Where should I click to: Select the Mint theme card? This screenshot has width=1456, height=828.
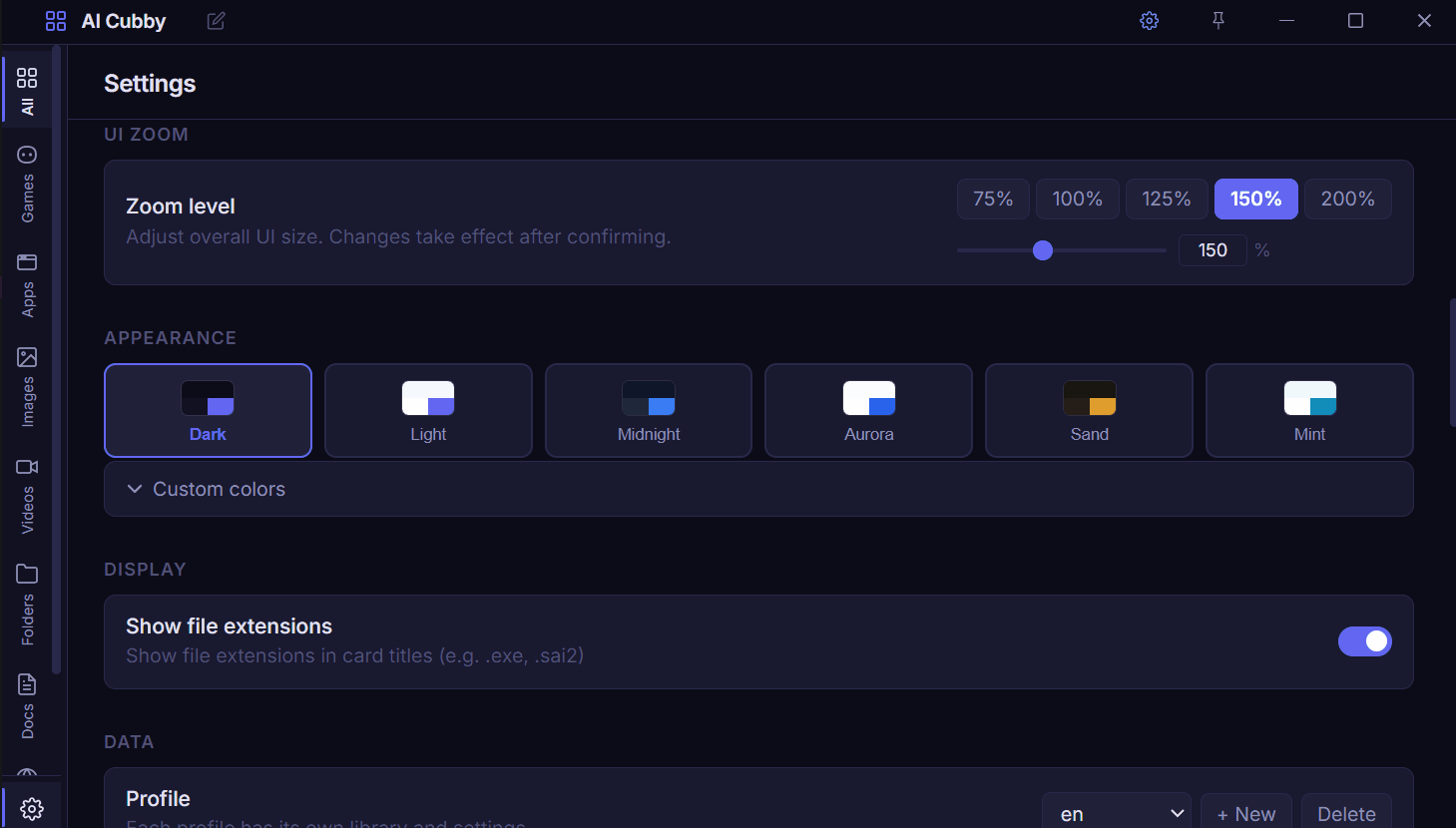[1309, 410]
